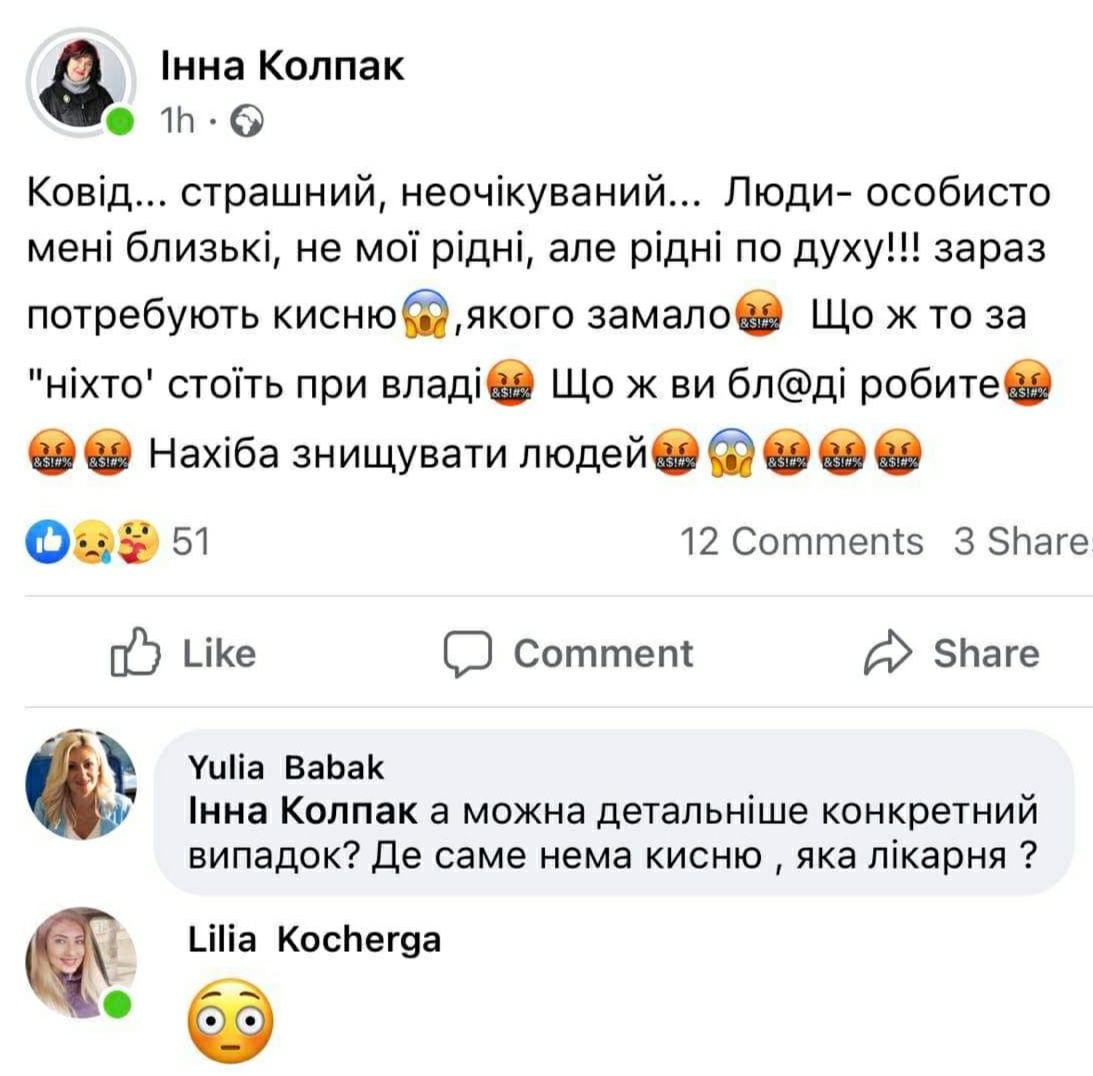This screenshot has height=1076, width=1093.
Task: Open Lilia Kocherga's profile picture
Action: (x=82, y=962)
